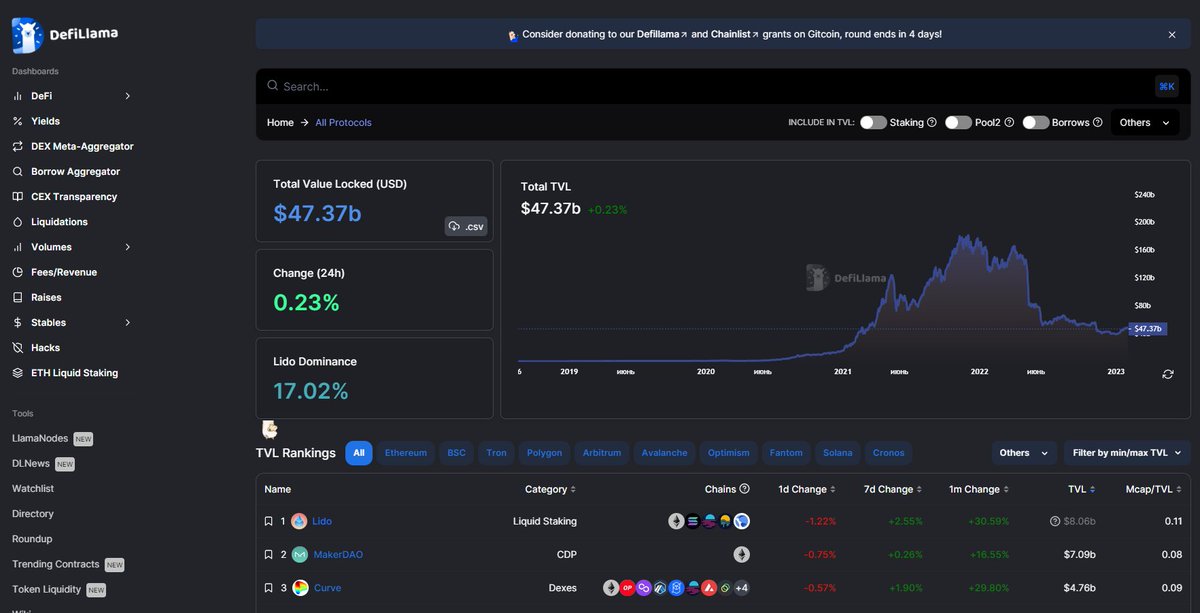Expand the Volumes sidebar submenu chevron
Image resolution: width=1200 pixels, height=613 pixels.
click(x=127, y=247)
